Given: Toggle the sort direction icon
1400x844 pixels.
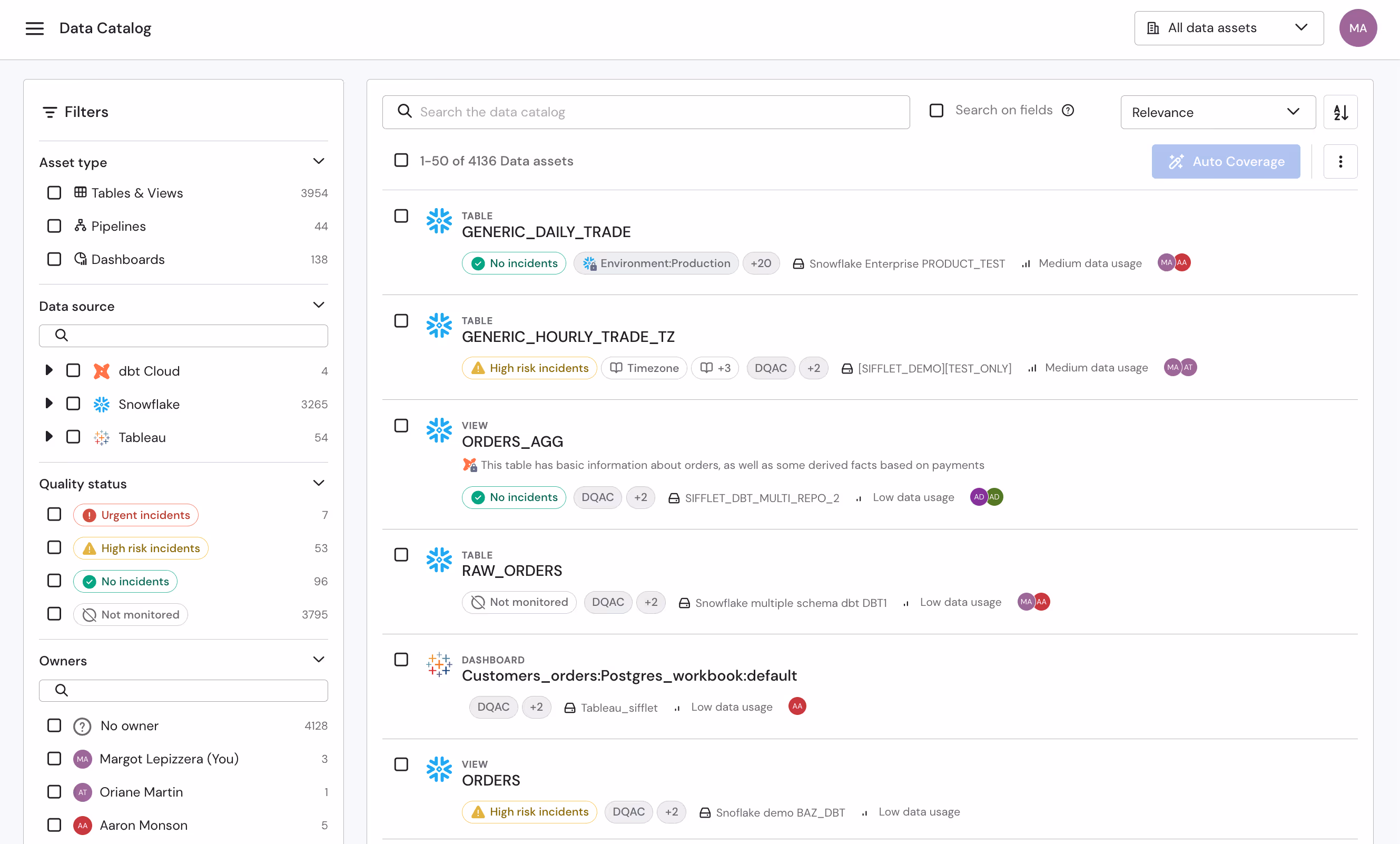Looking at the screenshot, I should [1340, 112].
